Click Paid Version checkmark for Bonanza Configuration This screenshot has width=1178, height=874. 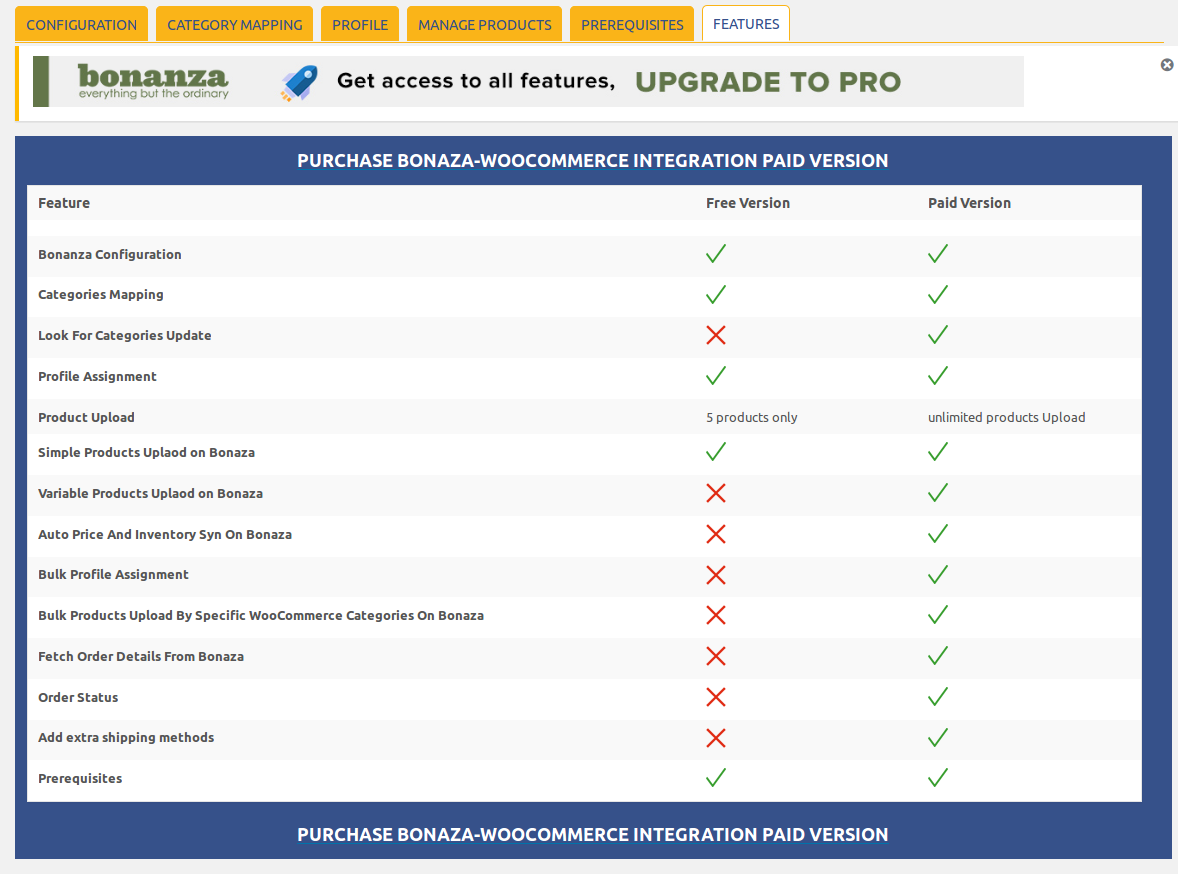(938, 254)
